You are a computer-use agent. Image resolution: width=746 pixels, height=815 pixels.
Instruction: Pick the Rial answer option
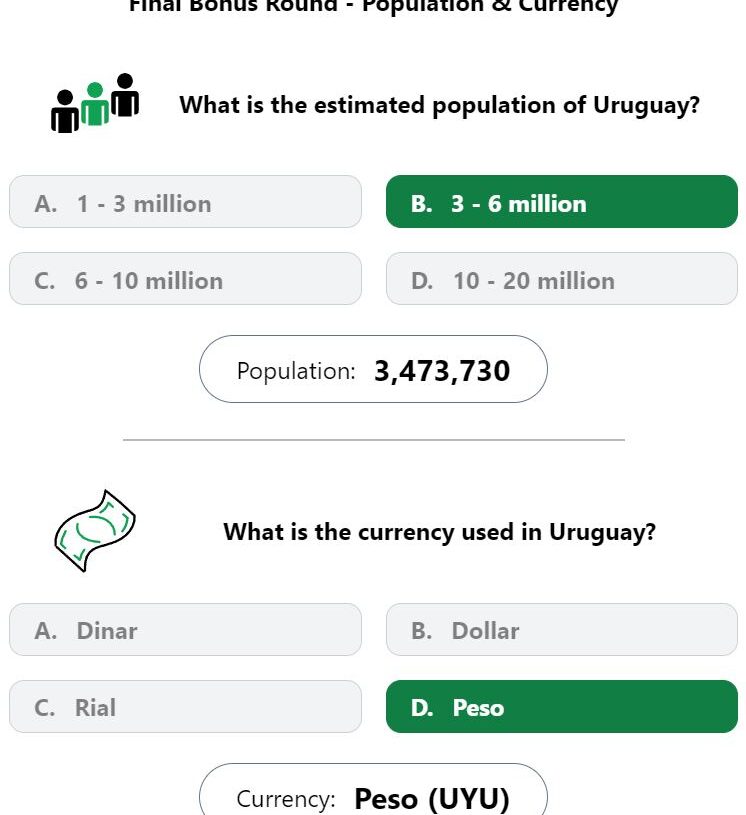[185, 706]
